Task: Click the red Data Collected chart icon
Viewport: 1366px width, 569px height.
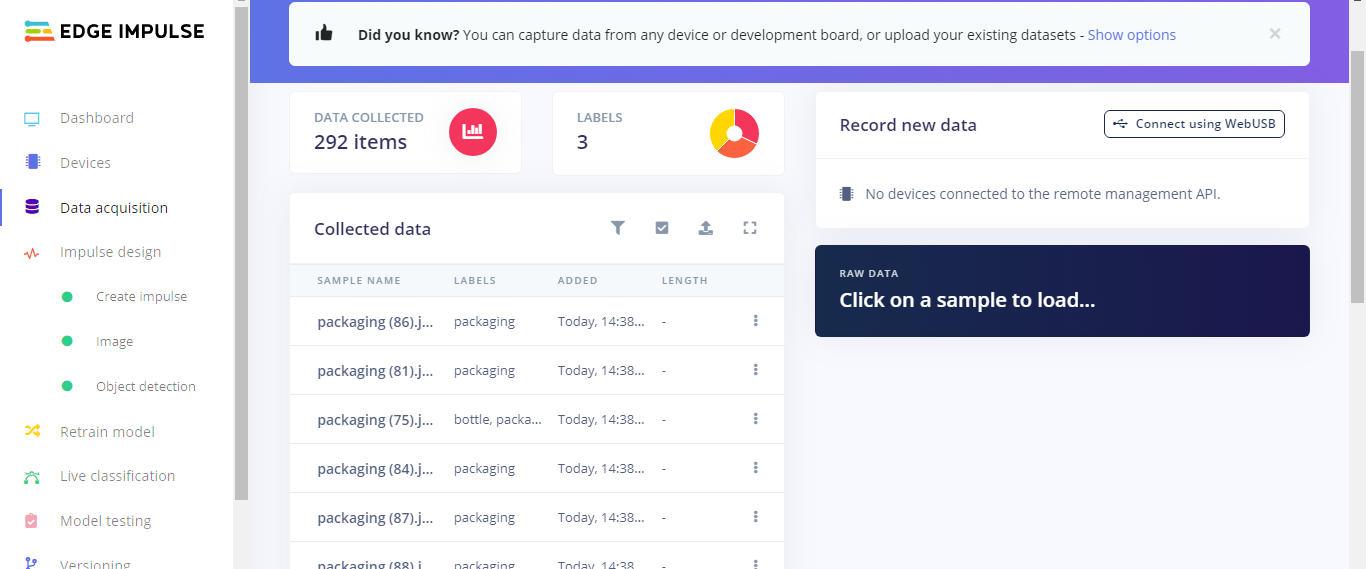Action: tap(473, 131)
